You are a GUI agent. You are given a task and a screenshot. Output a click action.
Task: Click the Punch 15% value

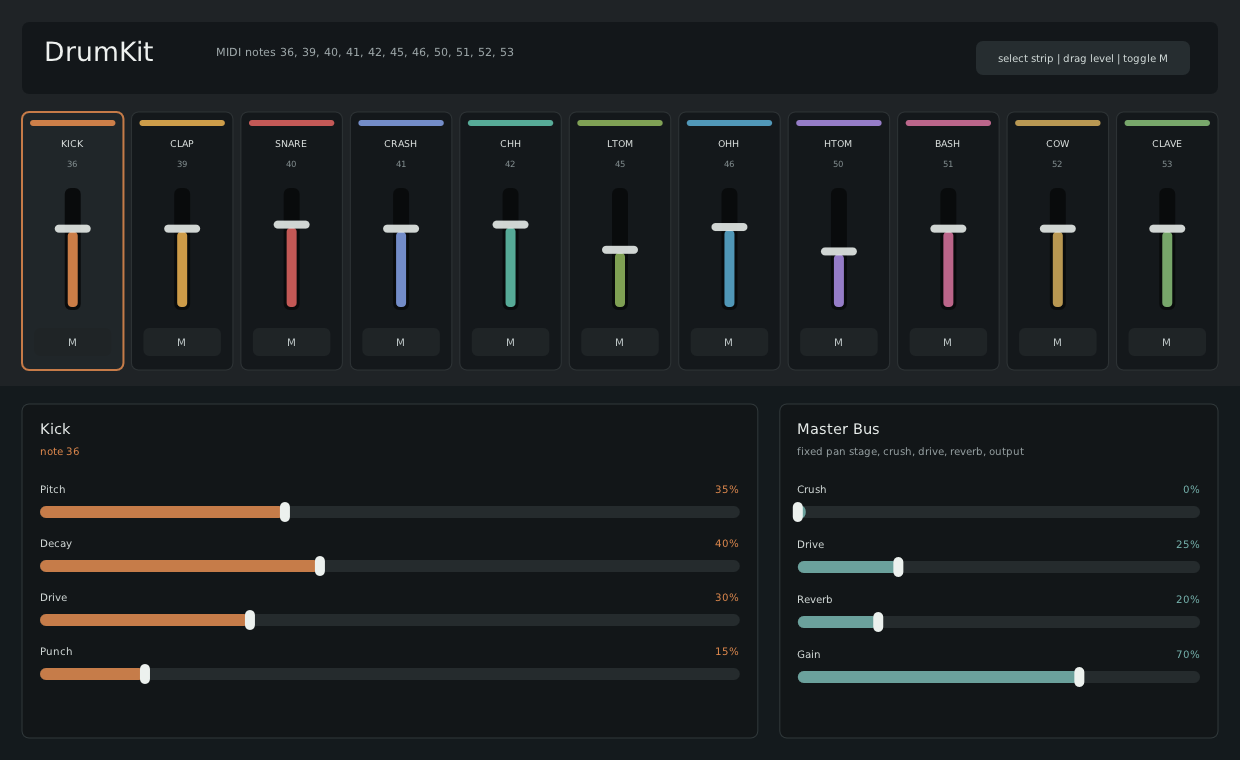click(x=727, y=651)
